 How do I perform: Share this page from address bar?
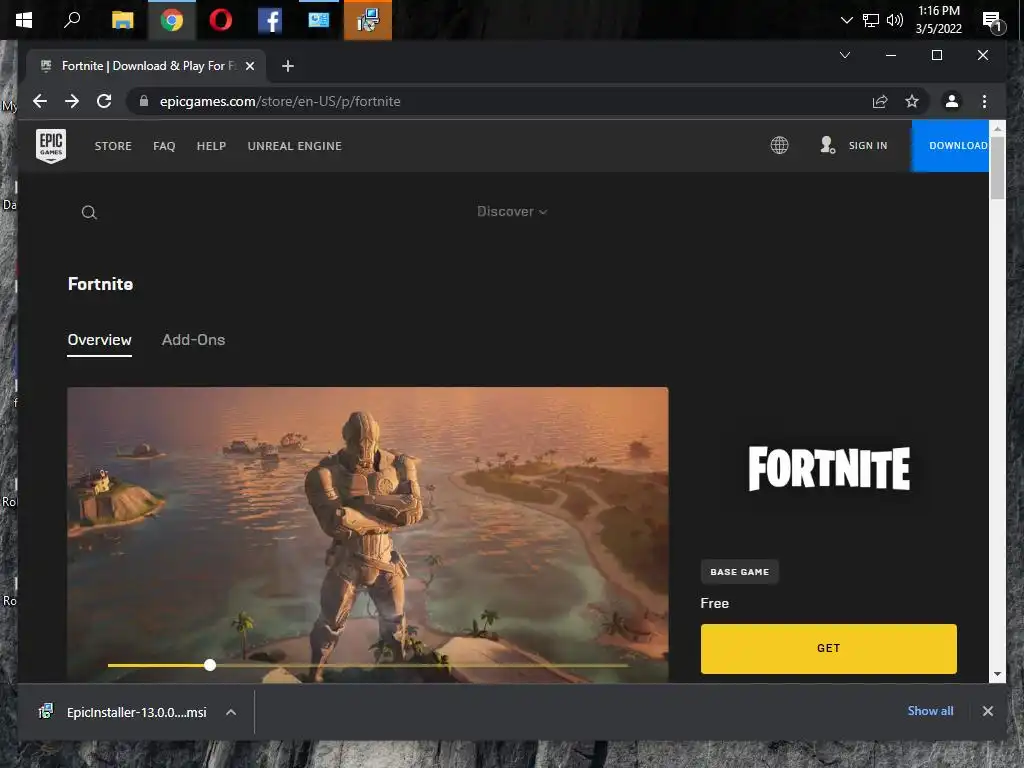click(880, 101)
